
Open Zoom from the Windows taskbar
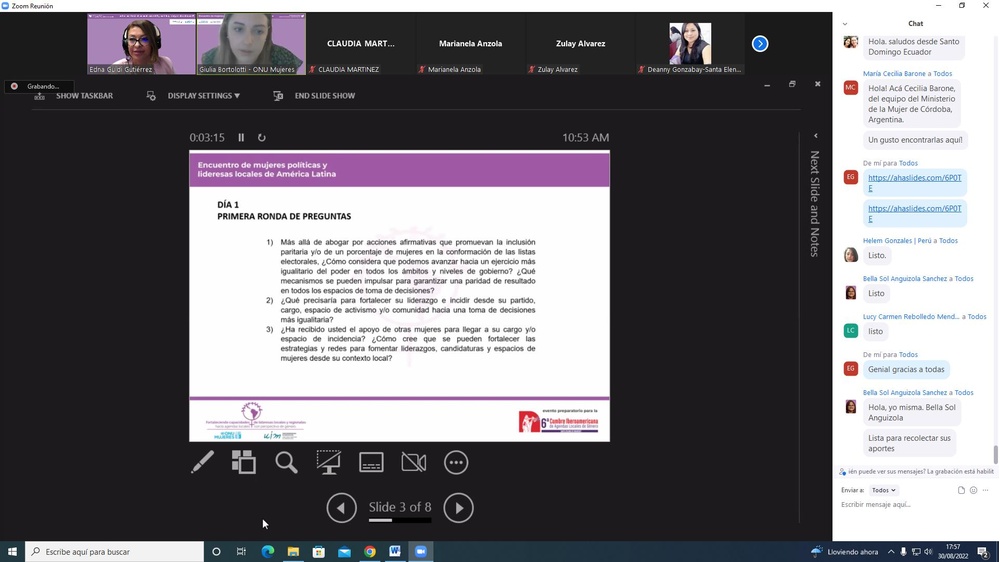click(421, 551)
